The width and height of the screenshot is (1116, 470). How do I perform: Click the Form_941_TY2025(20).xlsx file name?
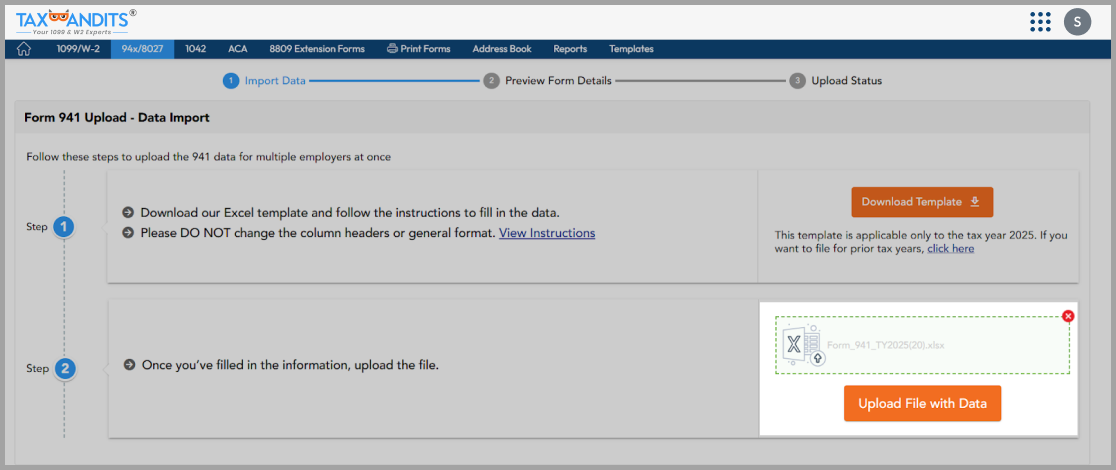click(885, 345)
